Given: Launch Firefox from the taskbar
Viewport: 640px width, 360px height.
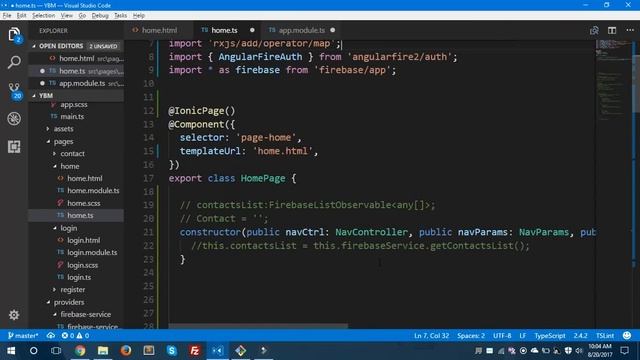Looking at the screenshot, I should coord(126,350).
